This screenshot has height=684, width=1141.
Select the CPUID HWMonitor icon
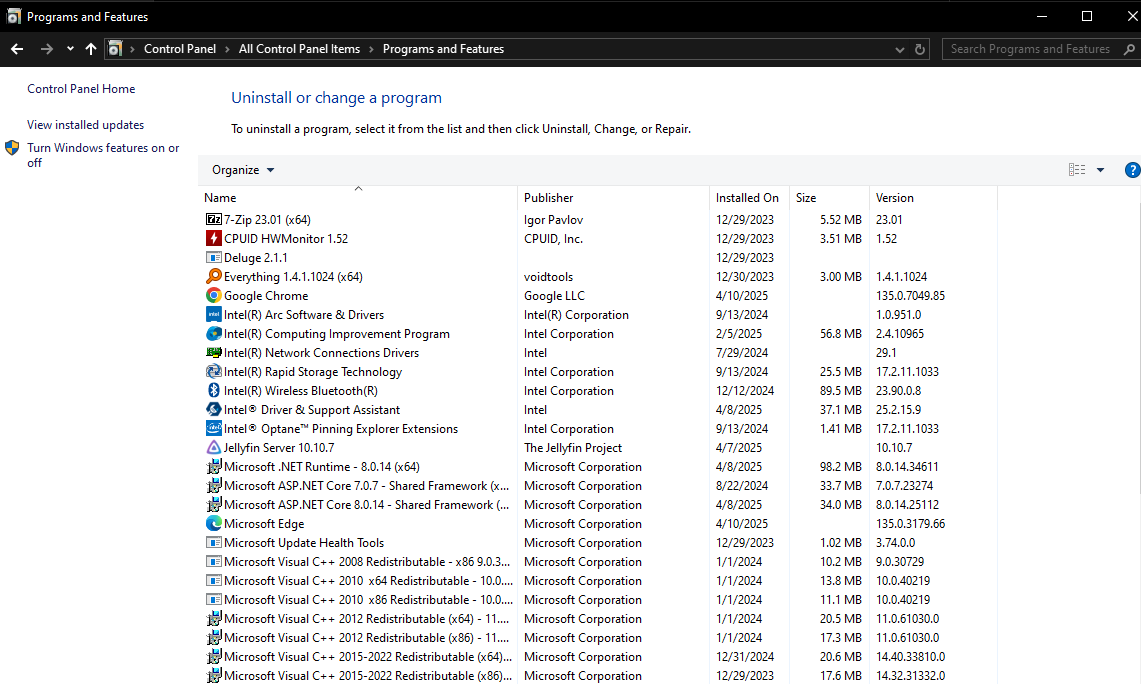tap(213, 238)
